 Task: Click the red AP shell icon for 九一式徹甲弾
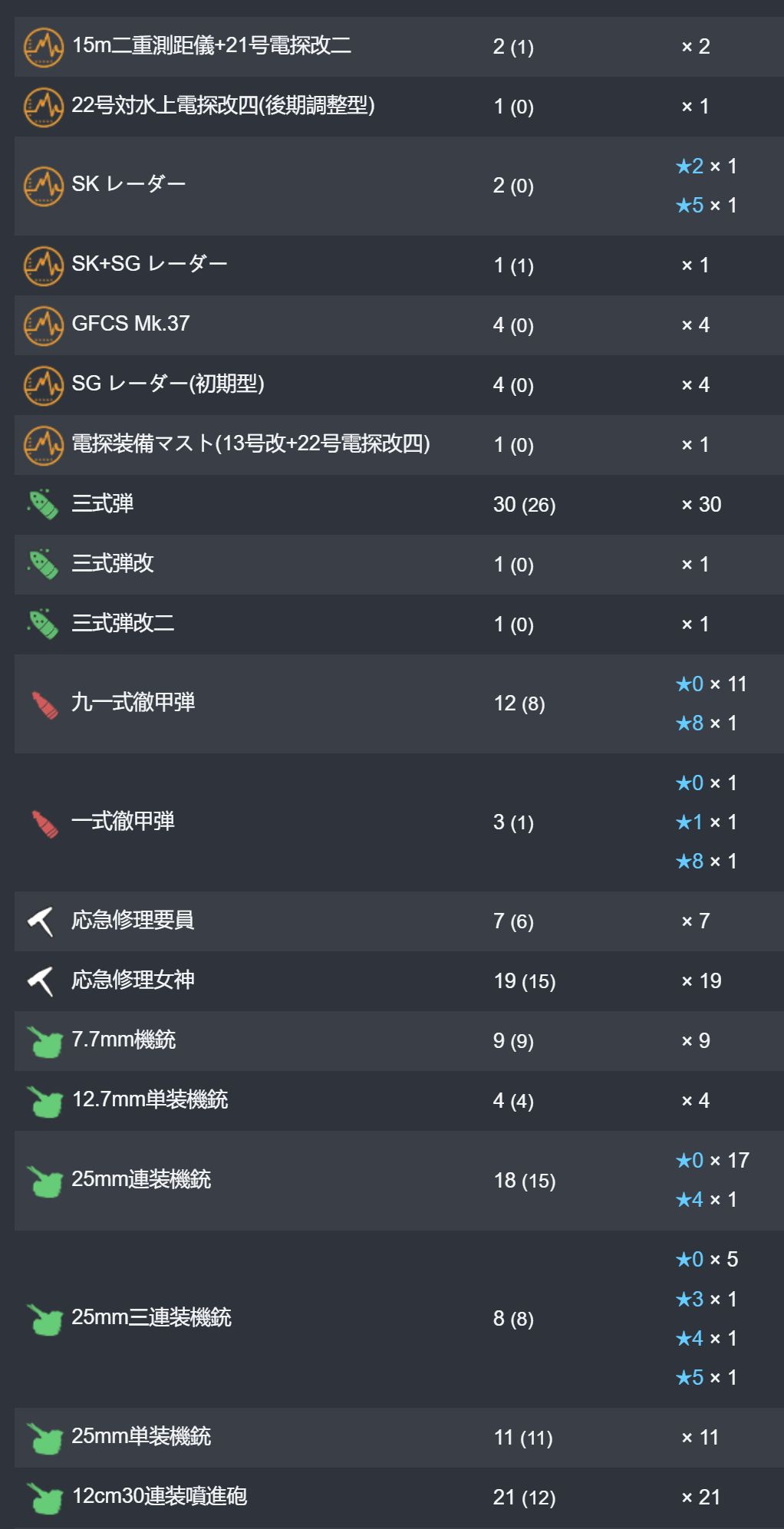(x=44, y=704)
